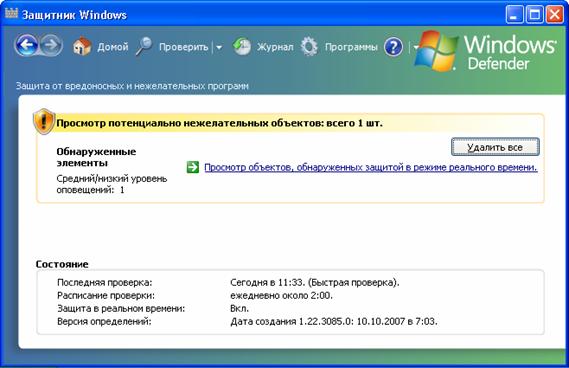Click the 'Обнаруженные элементы' heading
569x368 pixels.
point(96,157)
